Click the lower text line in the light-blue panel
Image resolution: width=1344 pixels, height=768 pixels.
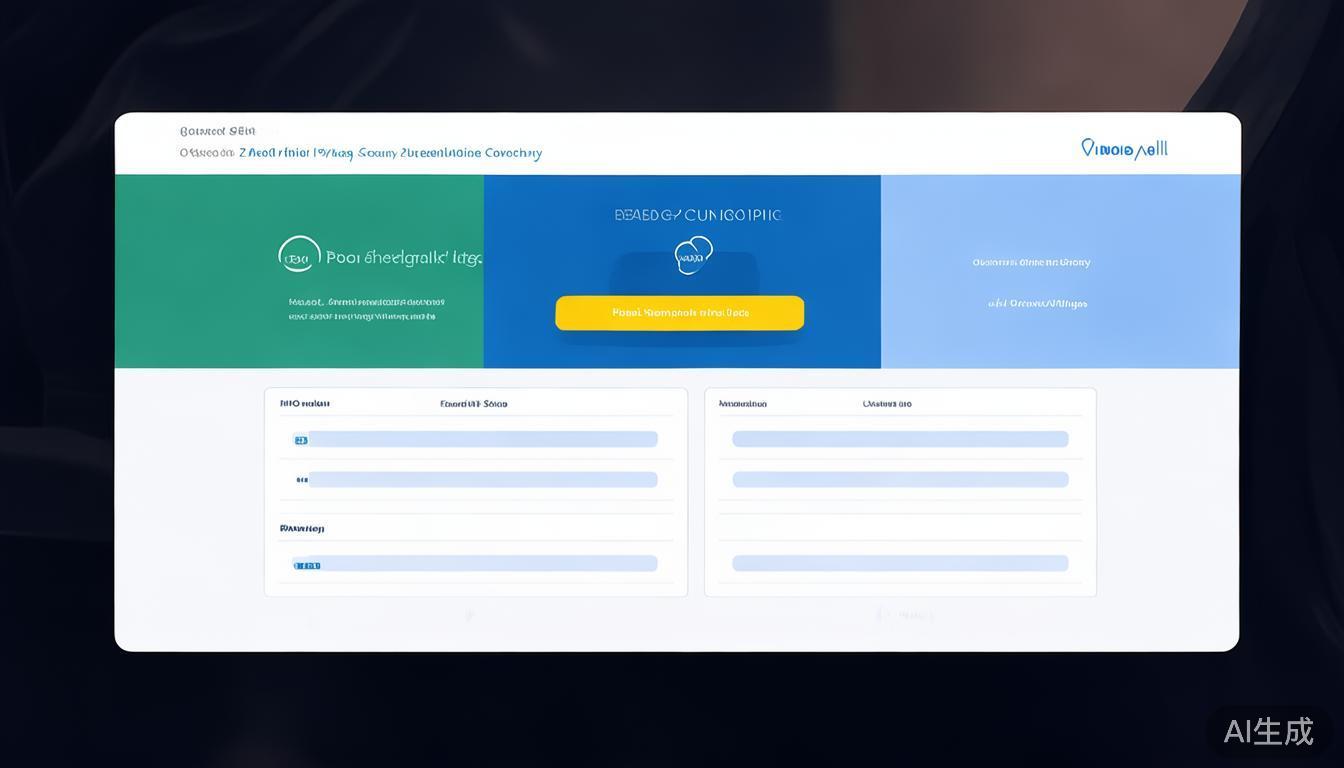coord(1037,303)
